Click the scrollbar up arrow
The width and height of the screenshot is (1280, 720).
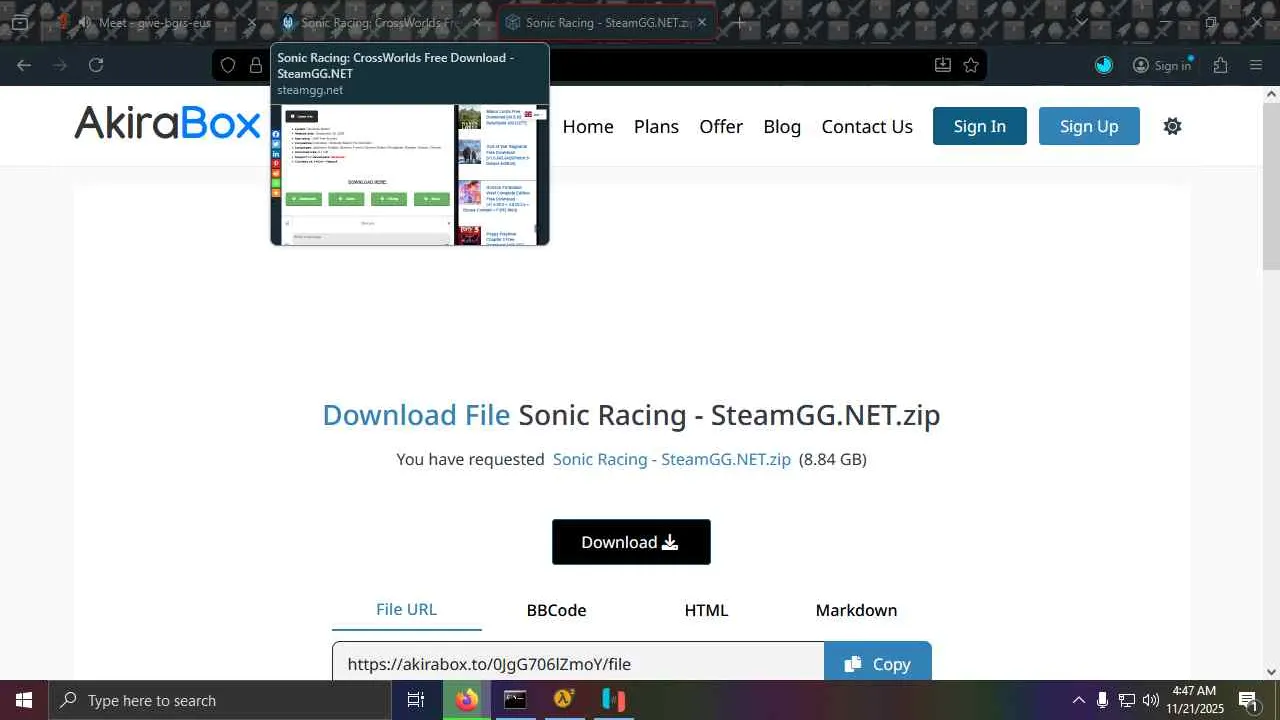coord(1271,94)
